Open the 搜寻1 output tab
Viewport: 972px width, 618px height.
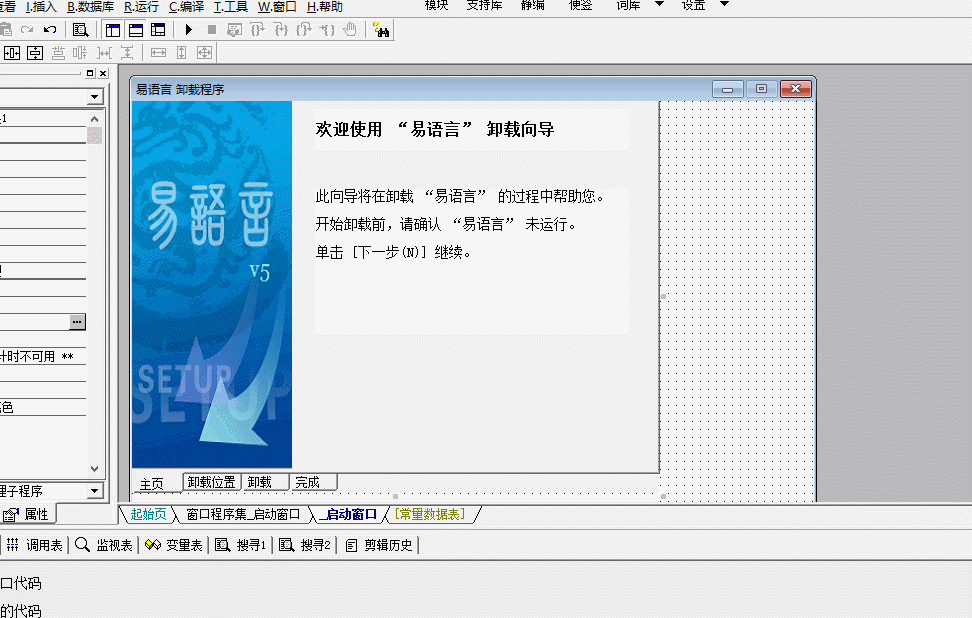pos(241,545)
